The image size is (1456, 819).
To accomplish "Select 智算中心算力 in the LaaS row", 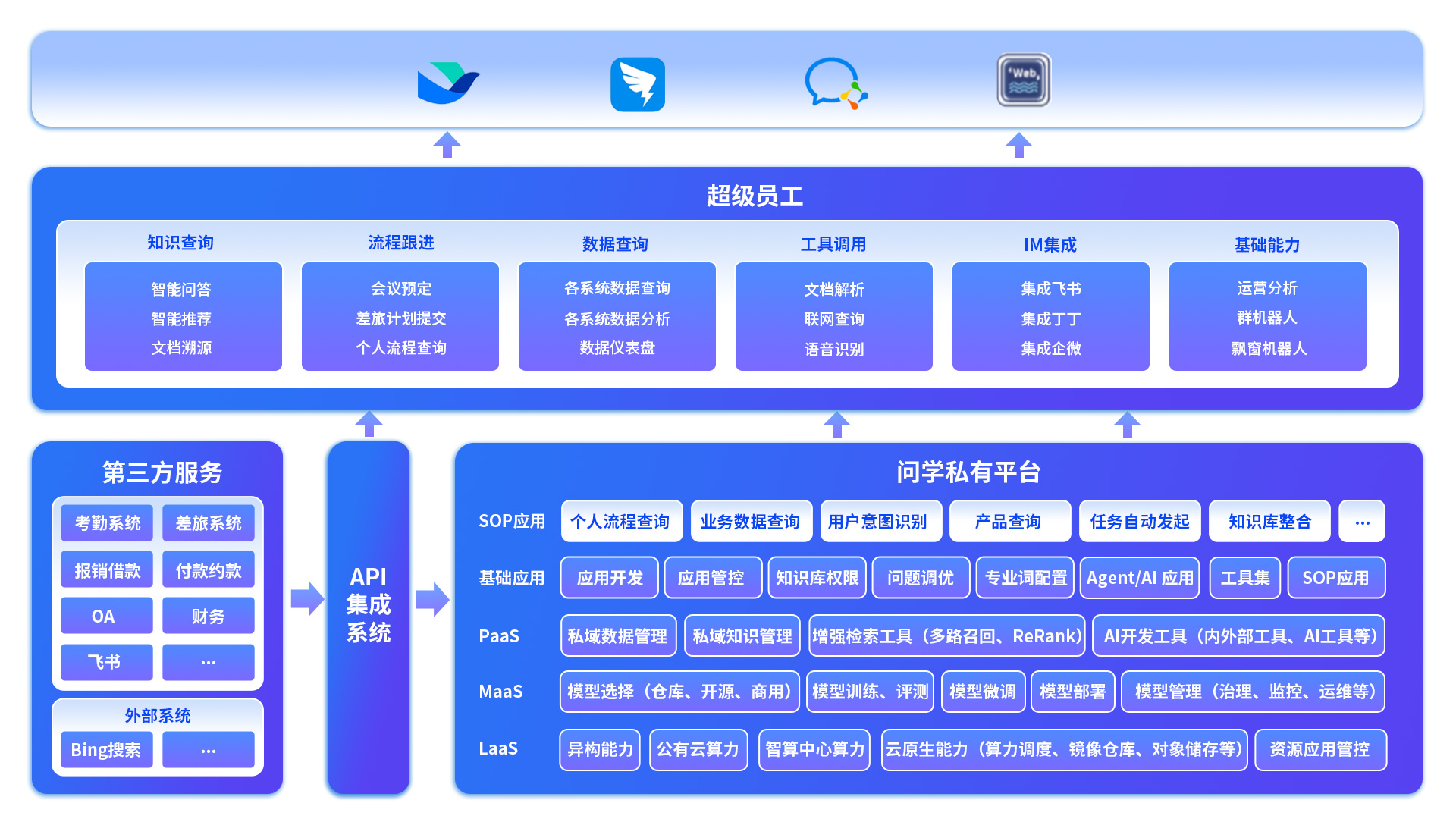I will click(814, 749).
